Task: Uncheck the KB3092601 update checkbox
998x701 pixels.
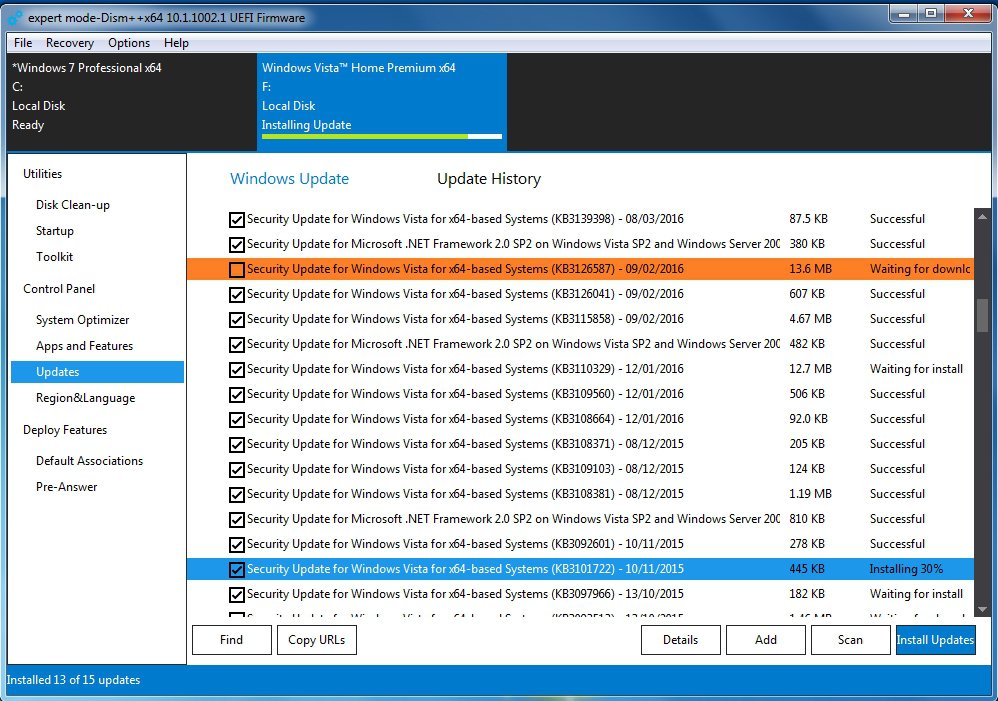Action: 237,545
